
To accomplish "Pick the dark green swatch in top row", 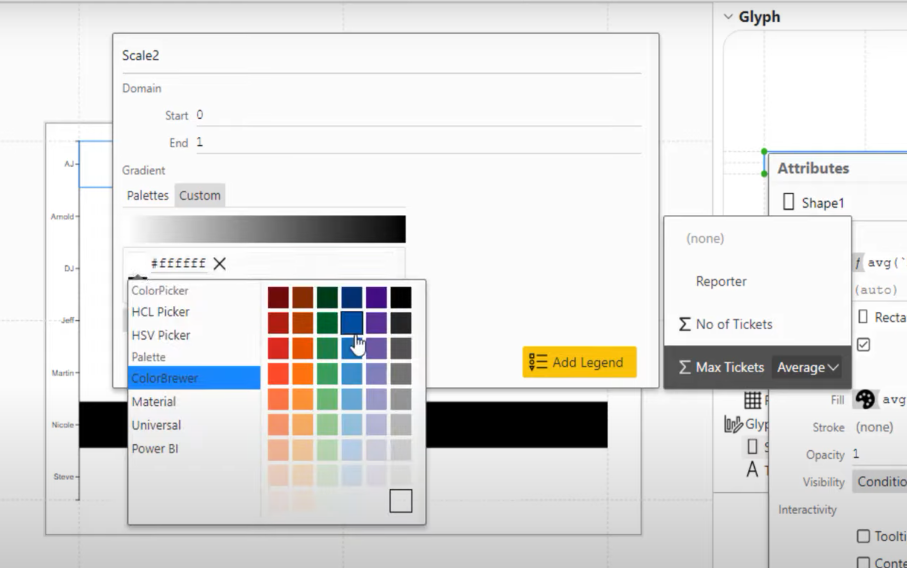I will pyautogui.click(x=327, y=297).
